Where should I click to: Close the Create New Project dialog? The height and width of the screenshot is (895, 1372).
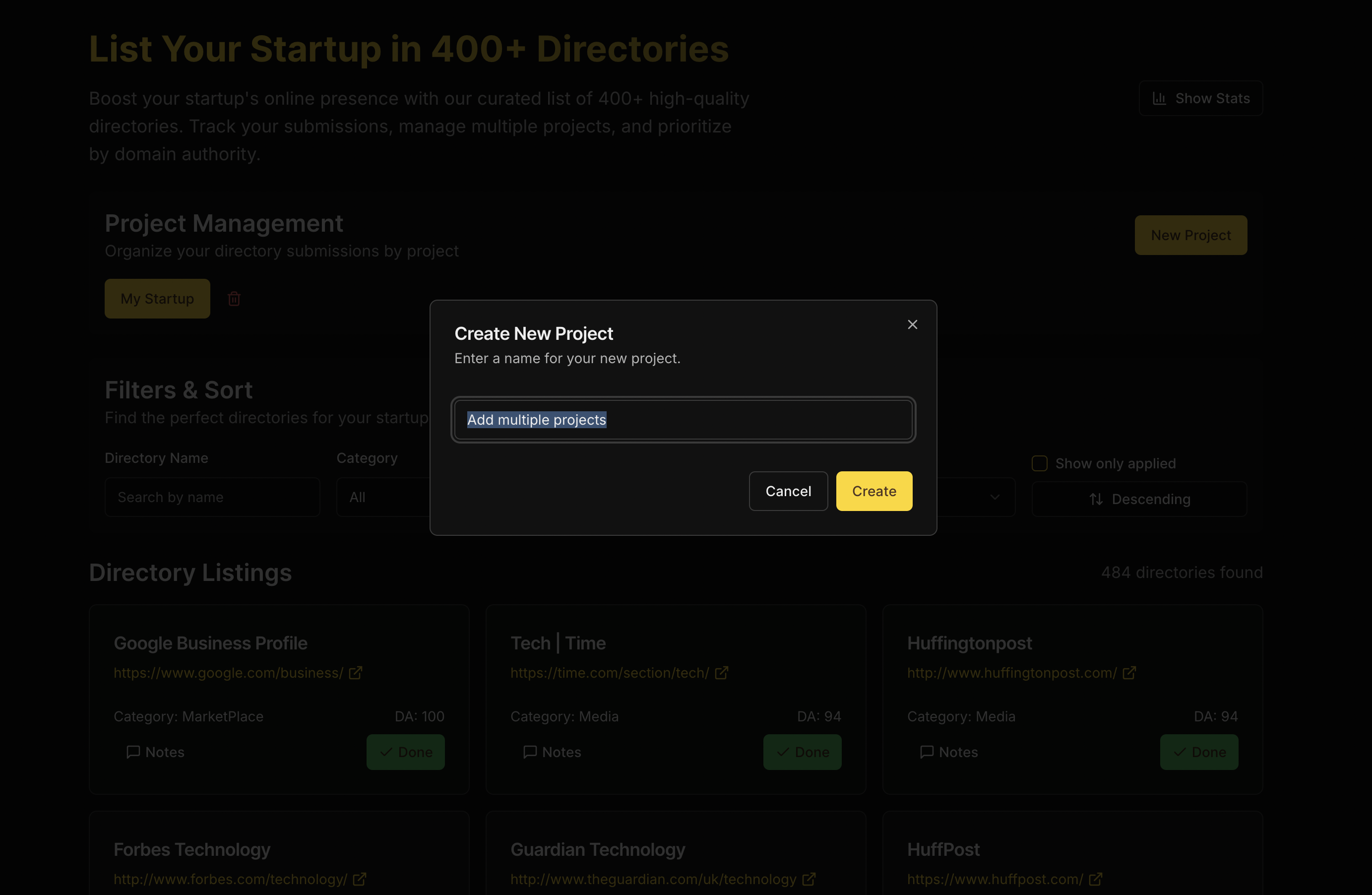tap(912, 324)
